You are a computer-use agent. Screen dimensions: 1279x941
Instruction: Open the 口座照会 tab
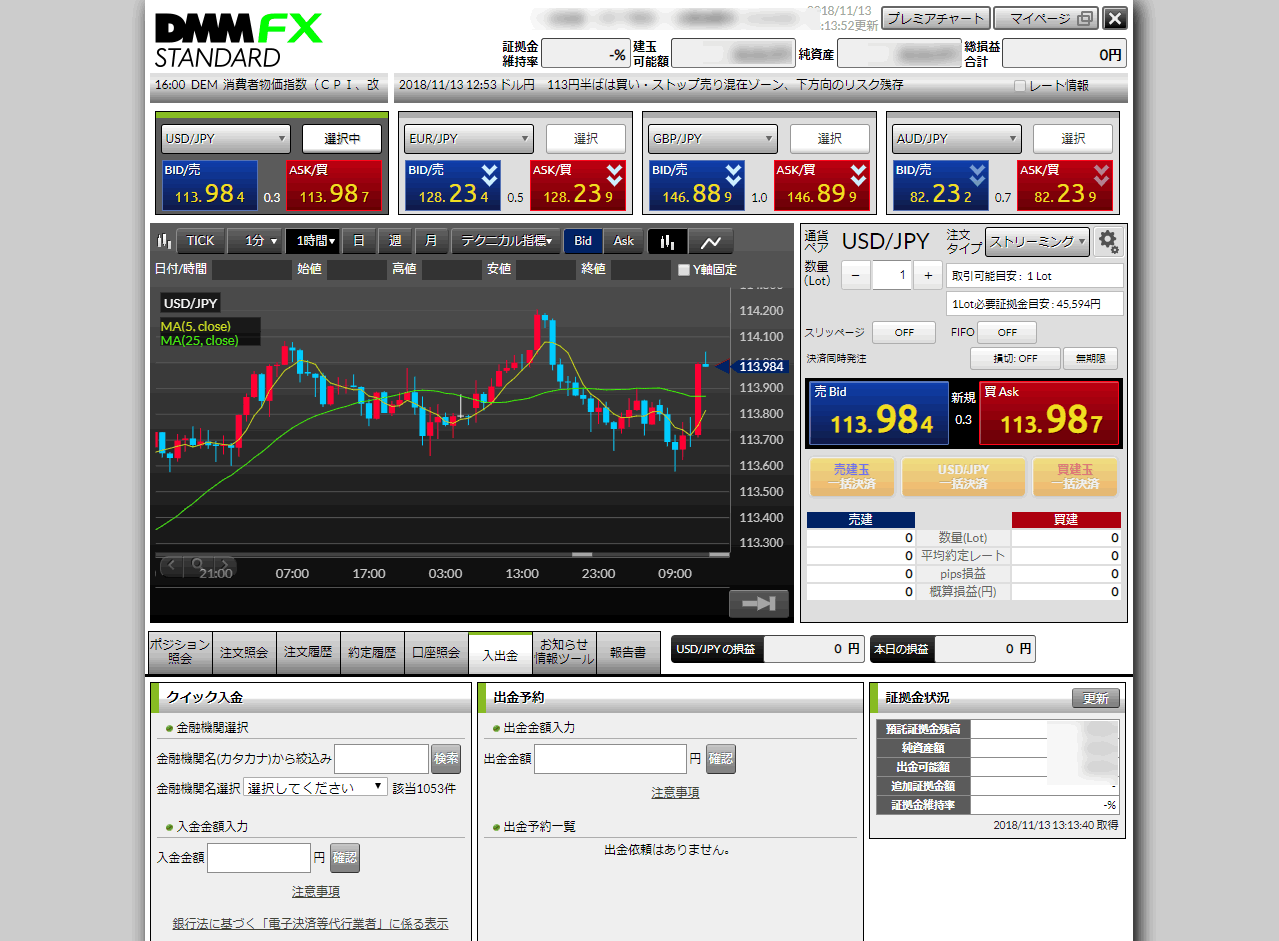point(436,653)
